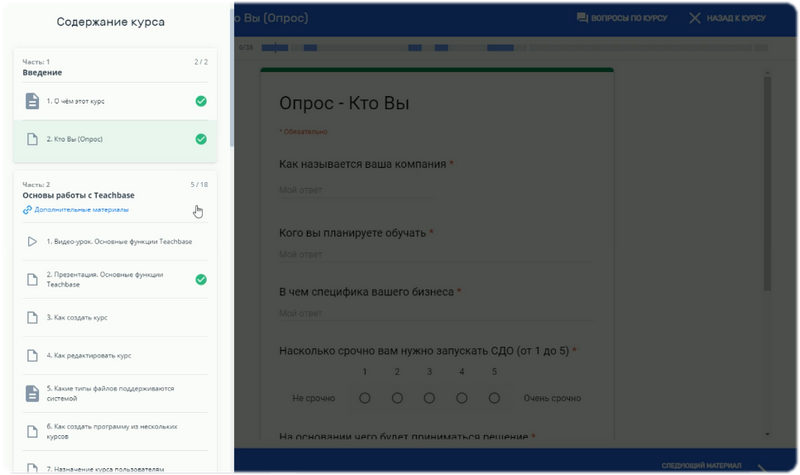The image size is (800, 475).
Task: Click the business specifics answer field
Action: pos(436,313)
